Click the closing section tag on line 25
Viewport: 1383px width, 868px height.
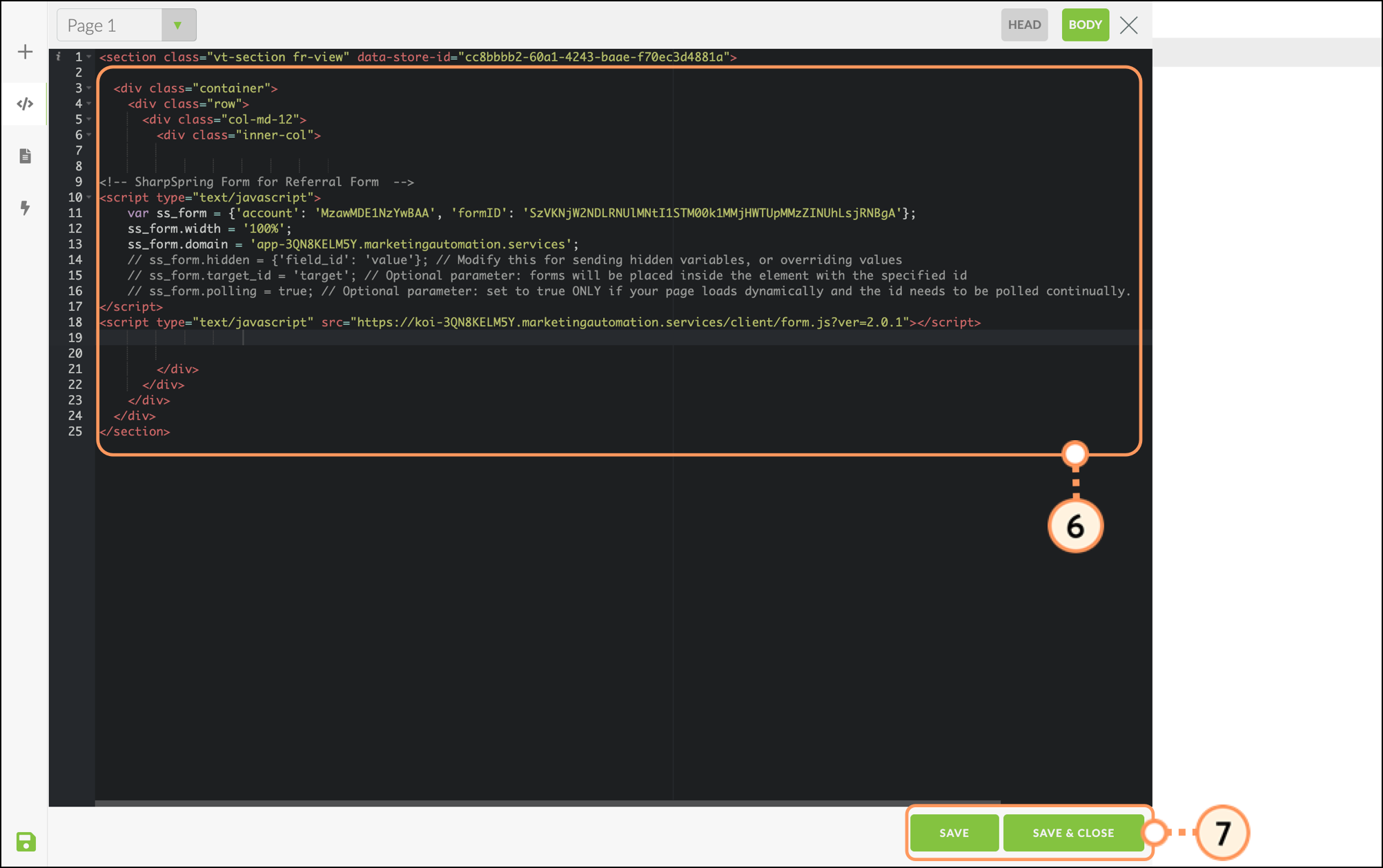click(x=135, y=432)
